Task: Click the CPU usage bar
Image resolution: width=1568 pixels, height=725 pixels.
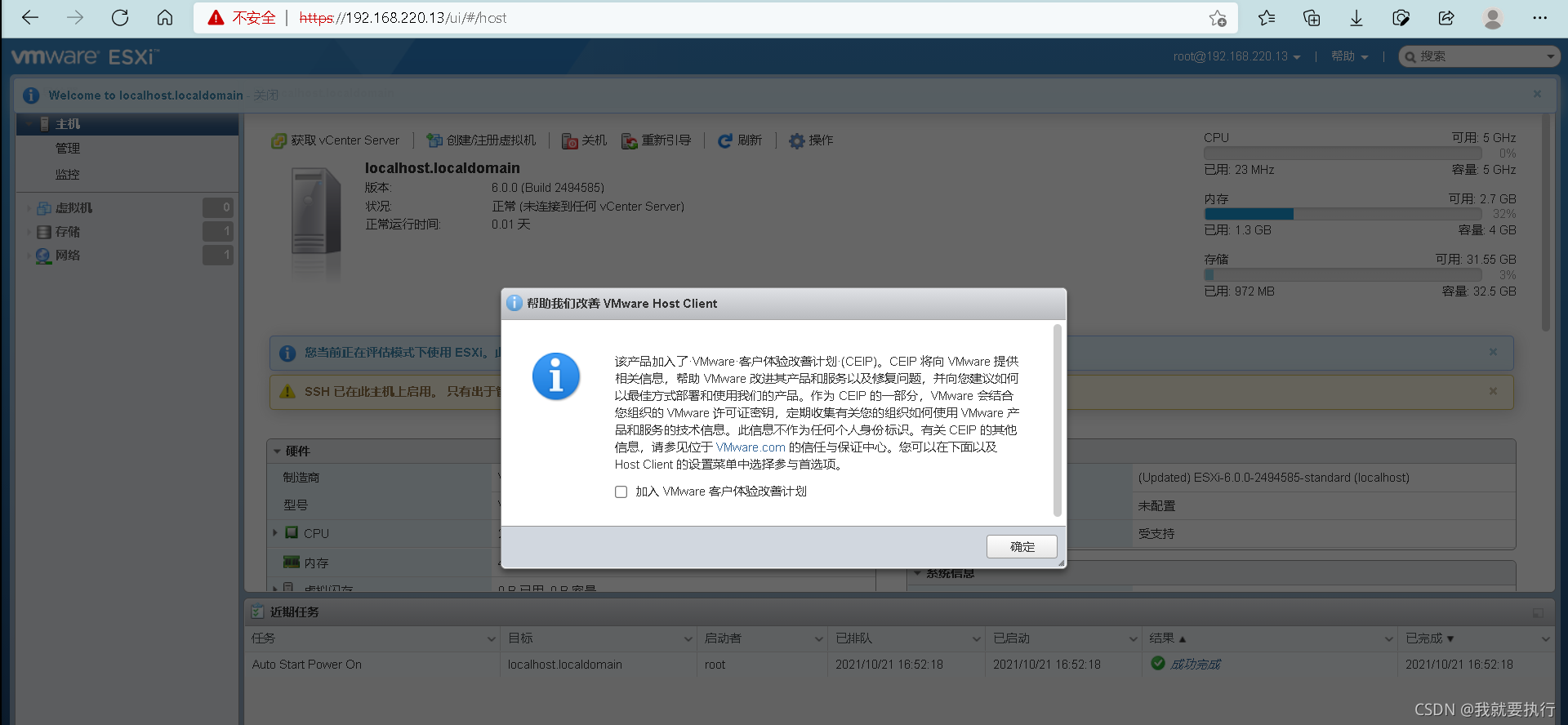Action: [x=1343, y=153]
